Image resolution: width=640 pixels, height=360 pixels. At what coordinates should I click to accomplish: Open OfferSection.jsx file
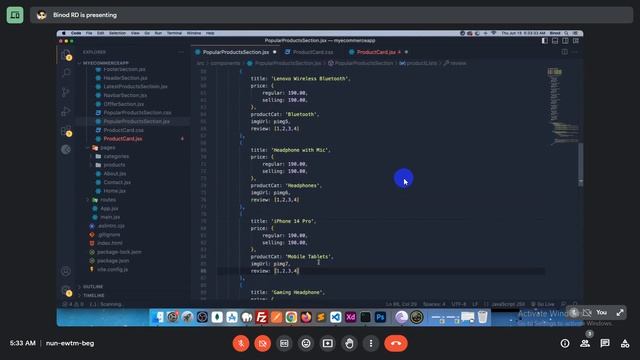pos(124,104)
